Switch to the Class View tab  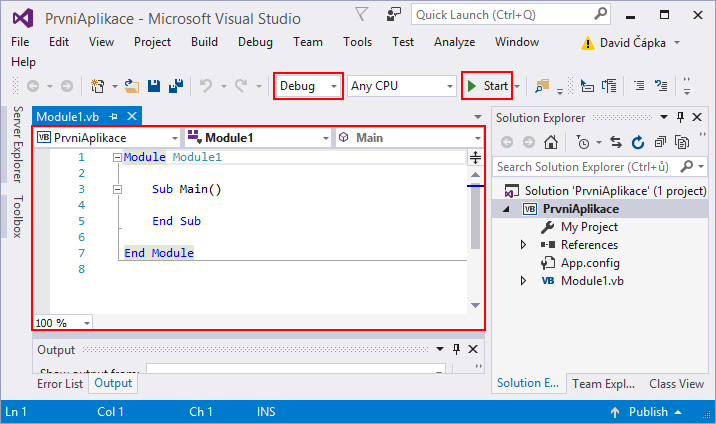[x=676, y=383]
